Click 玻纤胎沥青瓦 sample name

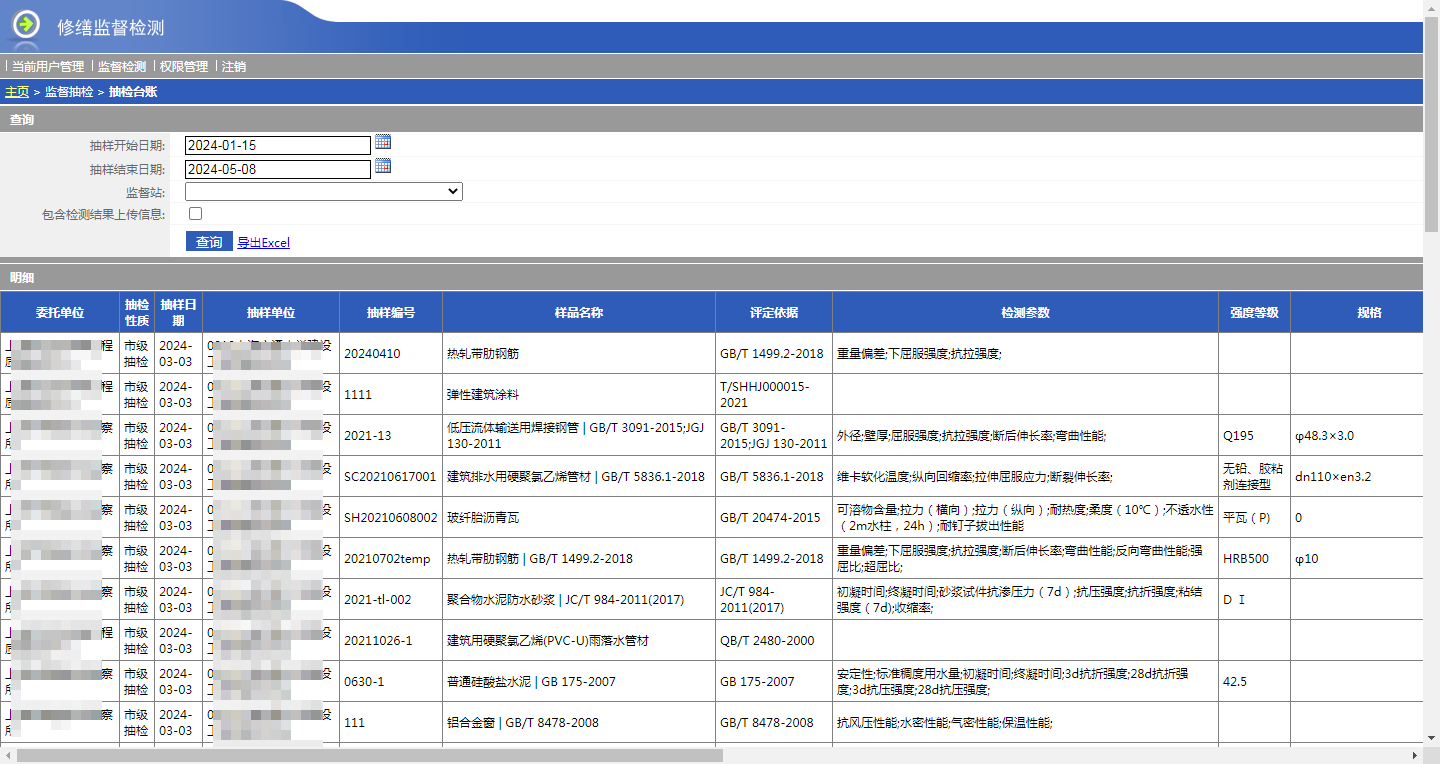[483, 518]
